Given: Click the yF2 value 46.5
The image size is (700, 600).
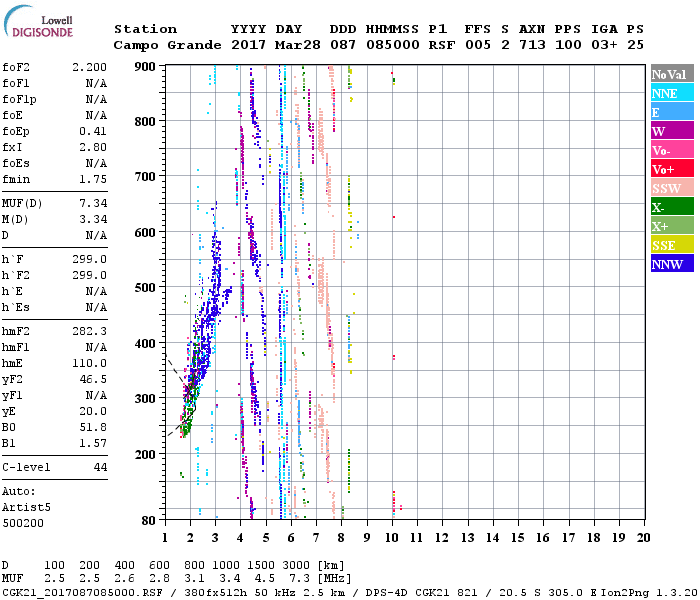Looking at the screenshot, I should [93, 379].
